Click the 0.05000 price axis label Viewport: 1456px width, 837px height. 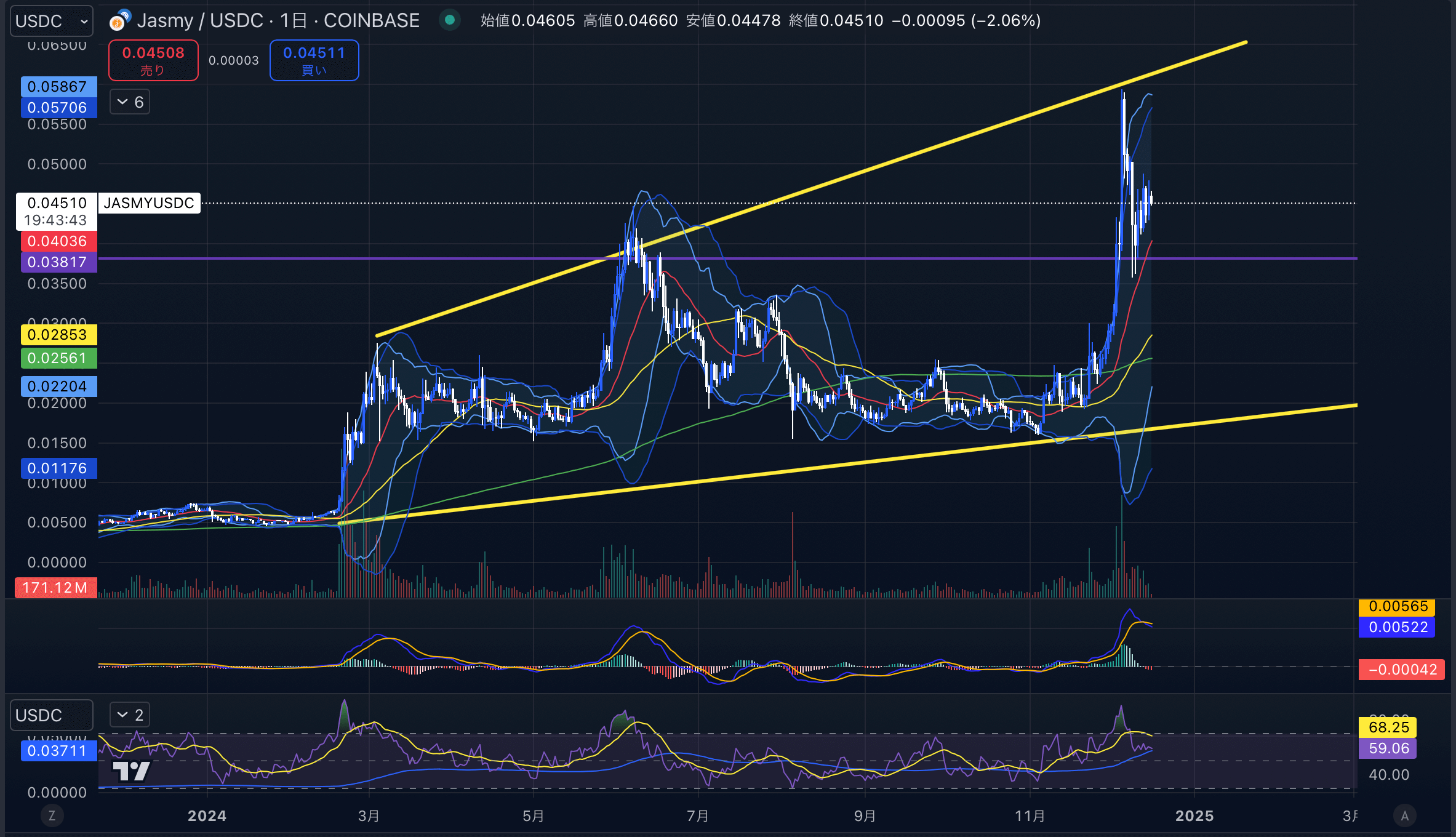(57, 164)
